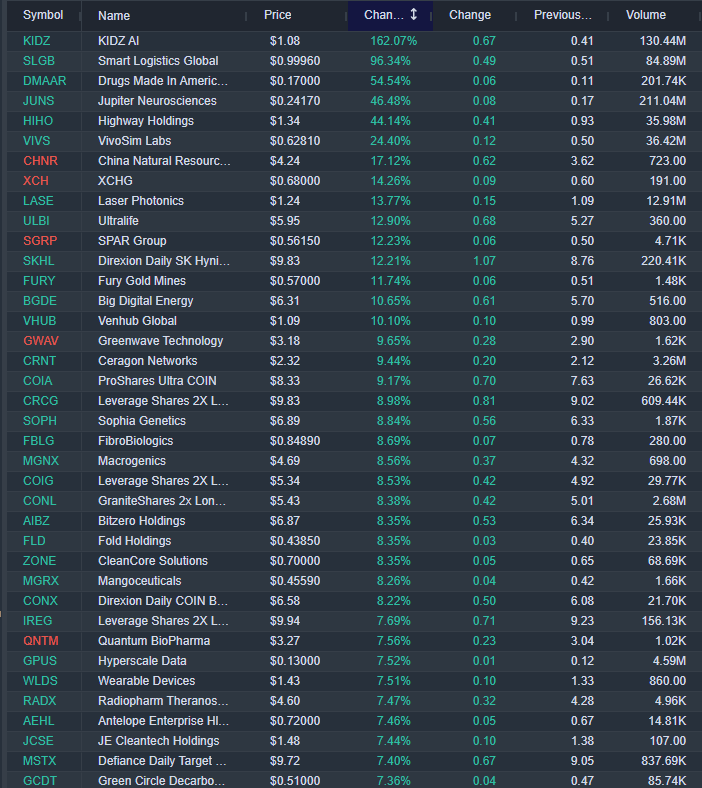Image resolution: width=702 pixels, height=788 pixels.
Task: Select the MGNX symbol
Action: coord(41,461)
